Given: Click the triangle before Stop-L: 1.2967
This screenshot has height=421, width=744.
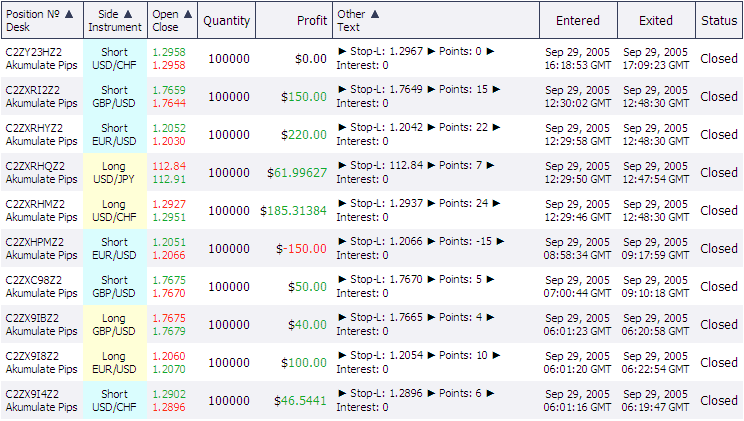Looking at the screenshot, I should click(342, 51).
